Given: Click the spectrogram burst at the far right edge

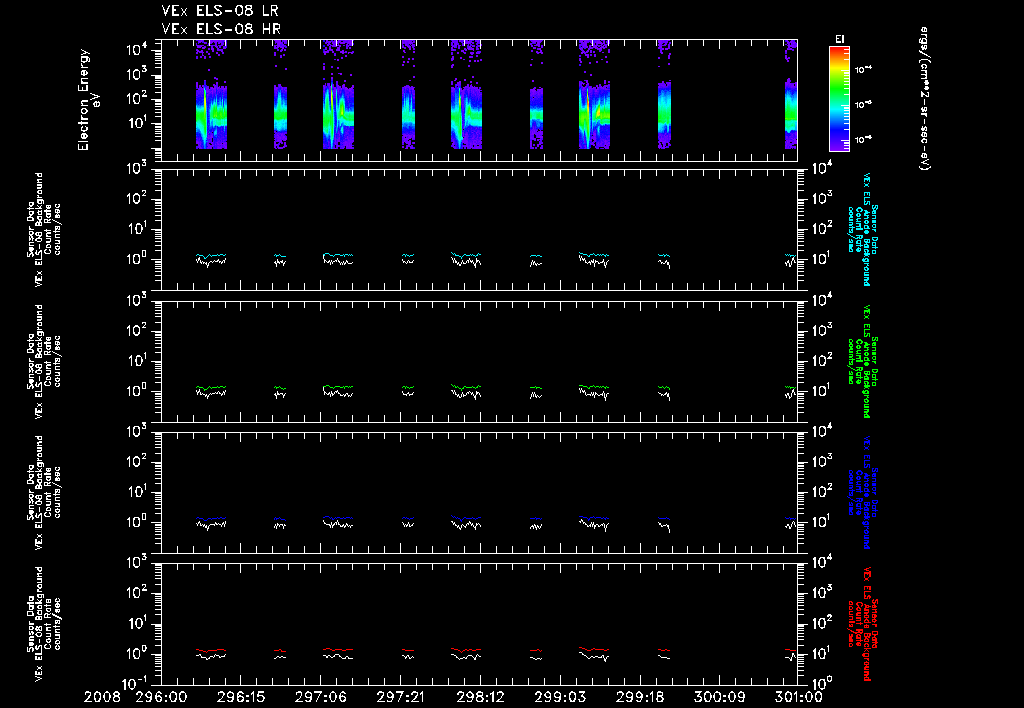Looking at the screenshot, I should [791, 95].
